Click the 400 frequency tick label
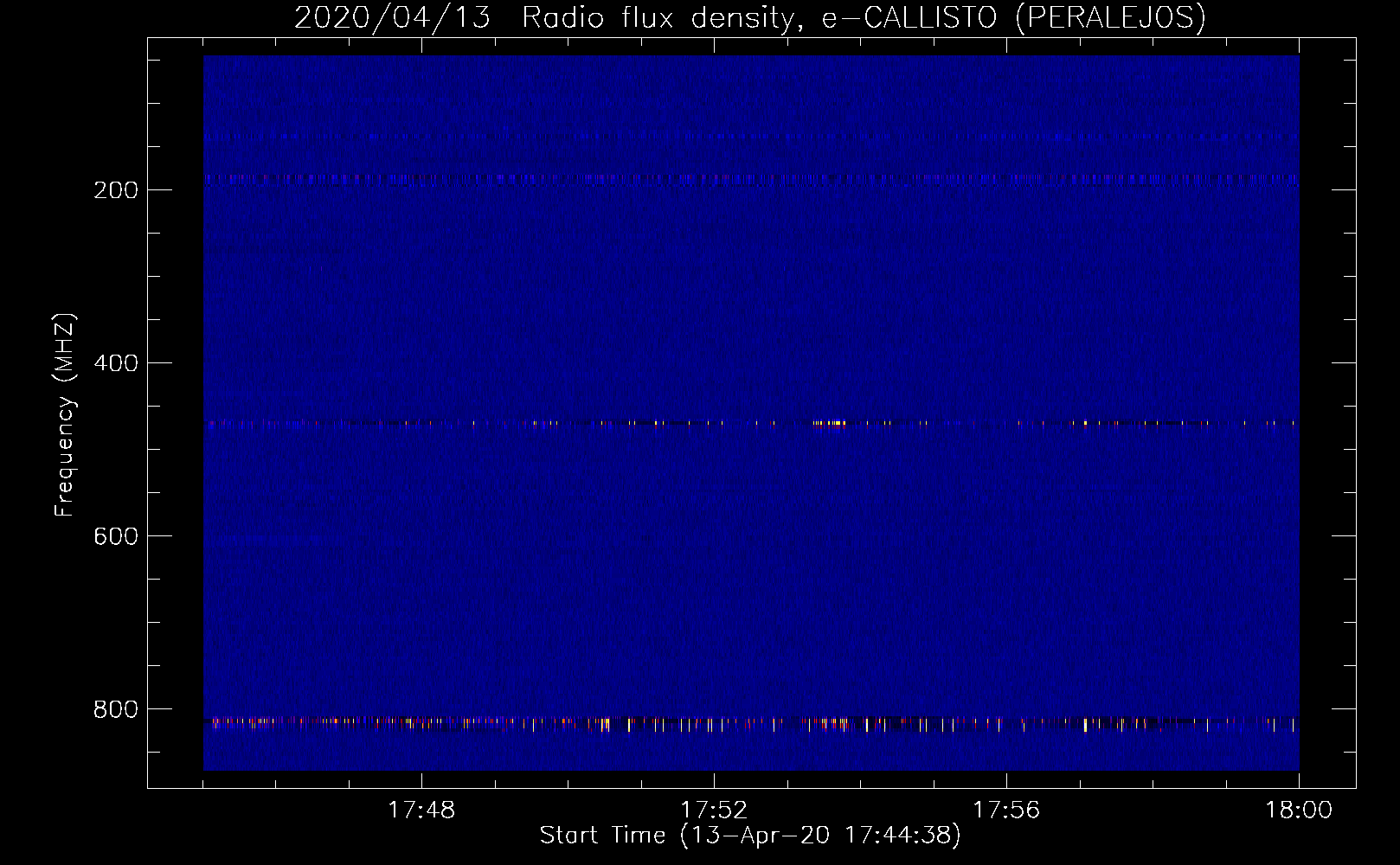Viewport: 1400px width, 865px height. 116,363
